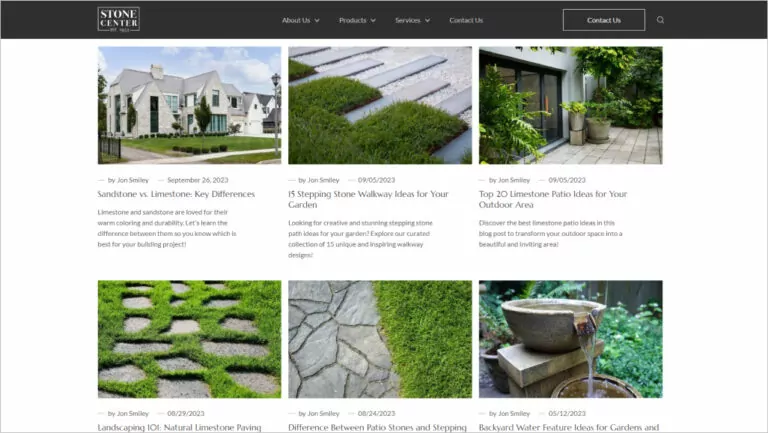Viewport: 768px width, 433px height.
Task: Open the limestone patio image
Action: (570, 105)
